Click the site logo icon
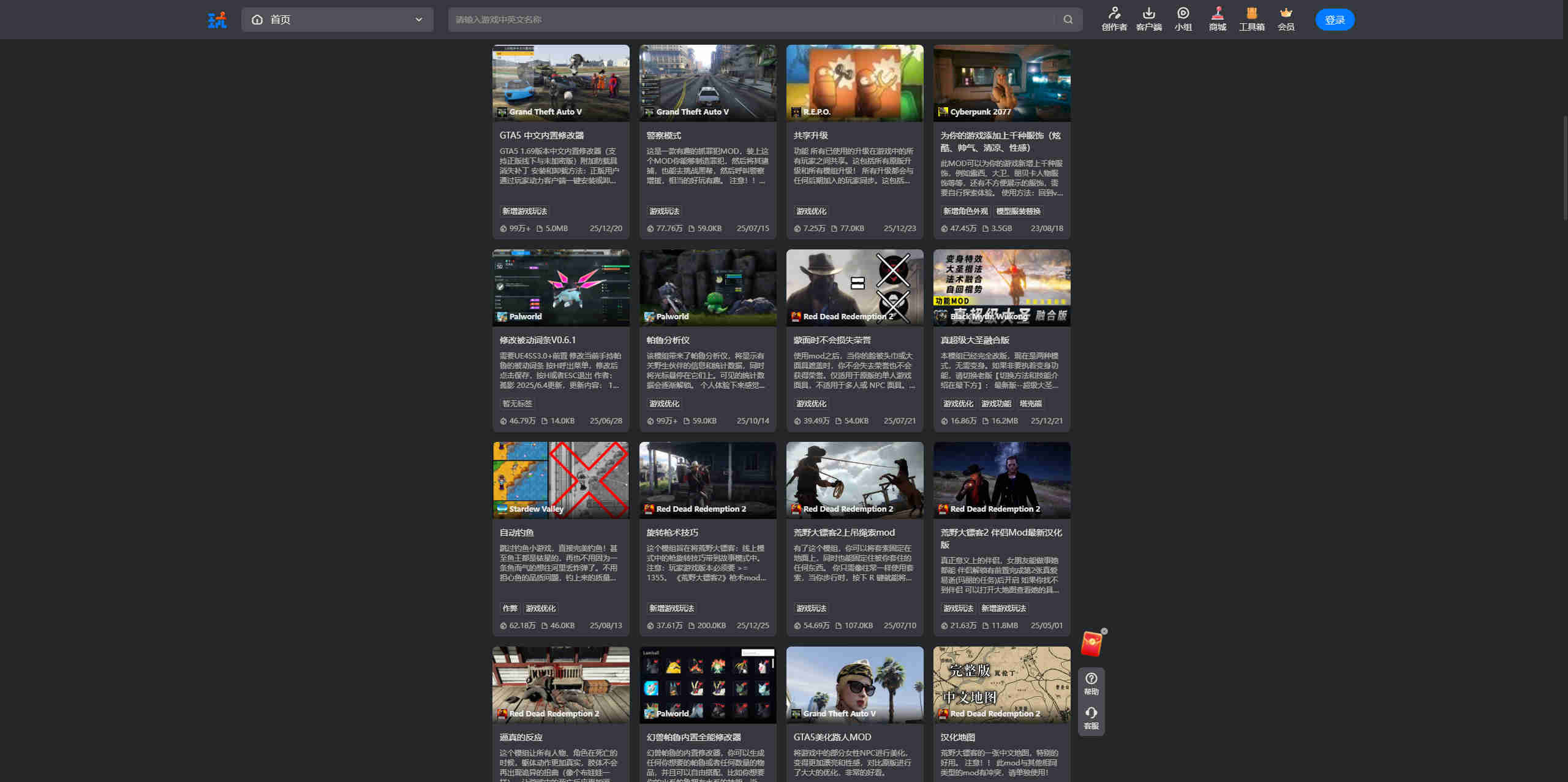This screenshot has width=1568, height=782. point(217,20)
